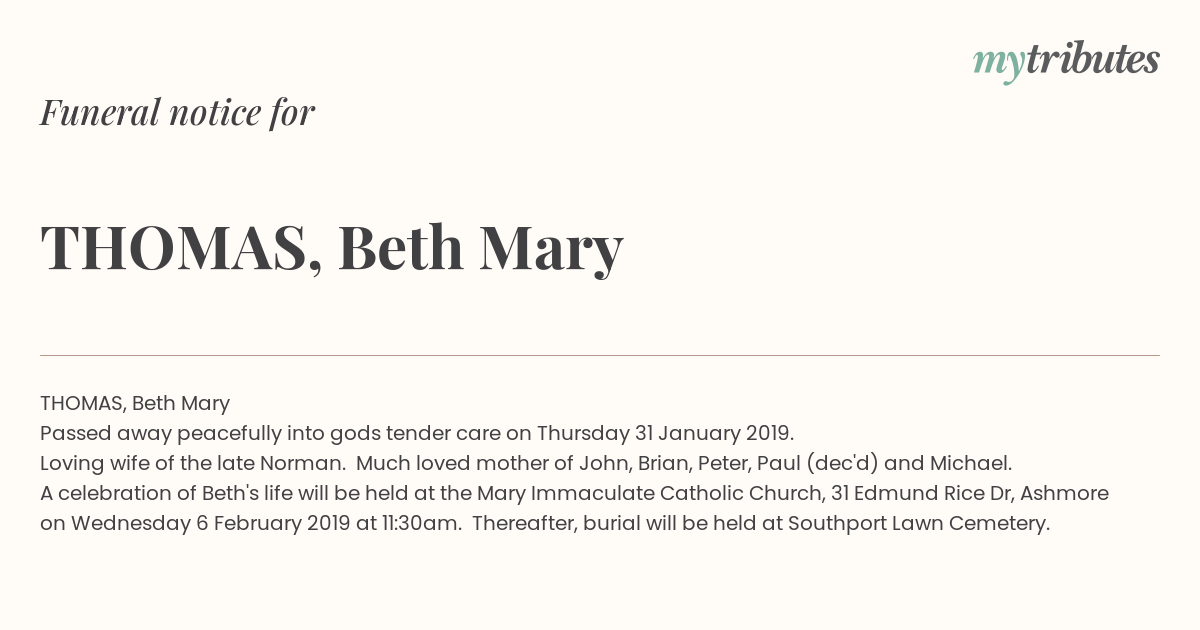Click the green "my" part of logo

click(x=999, y=65)
